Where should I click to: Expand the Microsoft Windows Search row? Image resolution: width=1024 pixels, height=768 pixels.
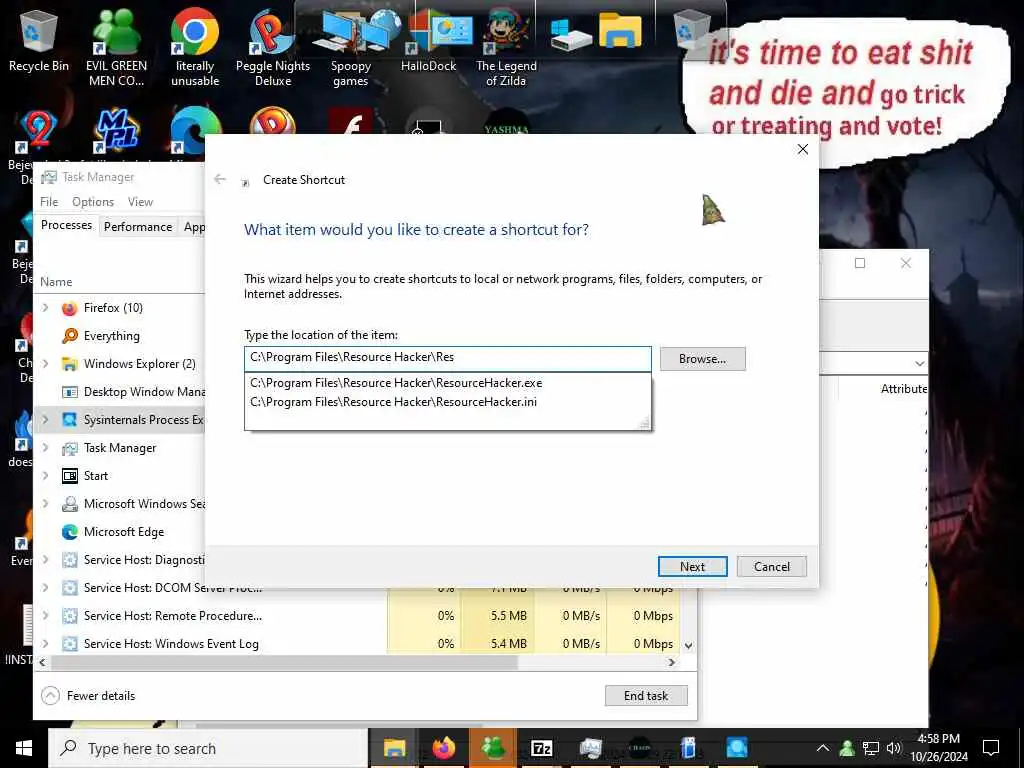point(45,504)
